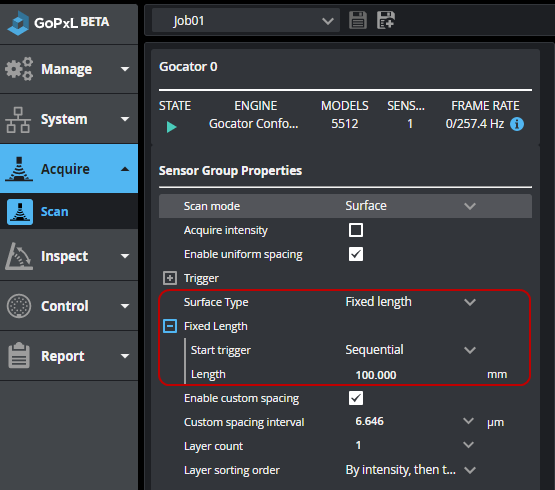Open the Job01 job dropdown
This screenshot has height=490, width=555.
click(x=246, y=21)
